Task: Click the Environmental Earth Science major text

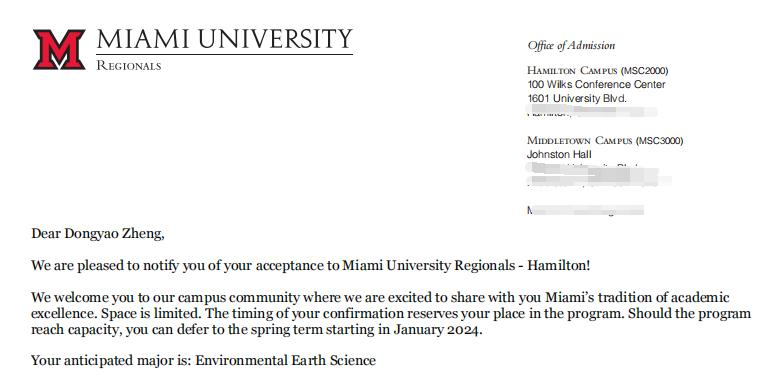Action: [286, 360]
